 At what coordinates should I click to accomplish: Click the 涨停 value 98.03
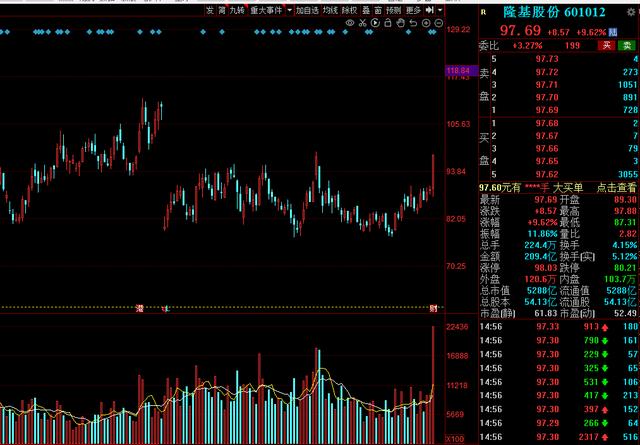546,268
